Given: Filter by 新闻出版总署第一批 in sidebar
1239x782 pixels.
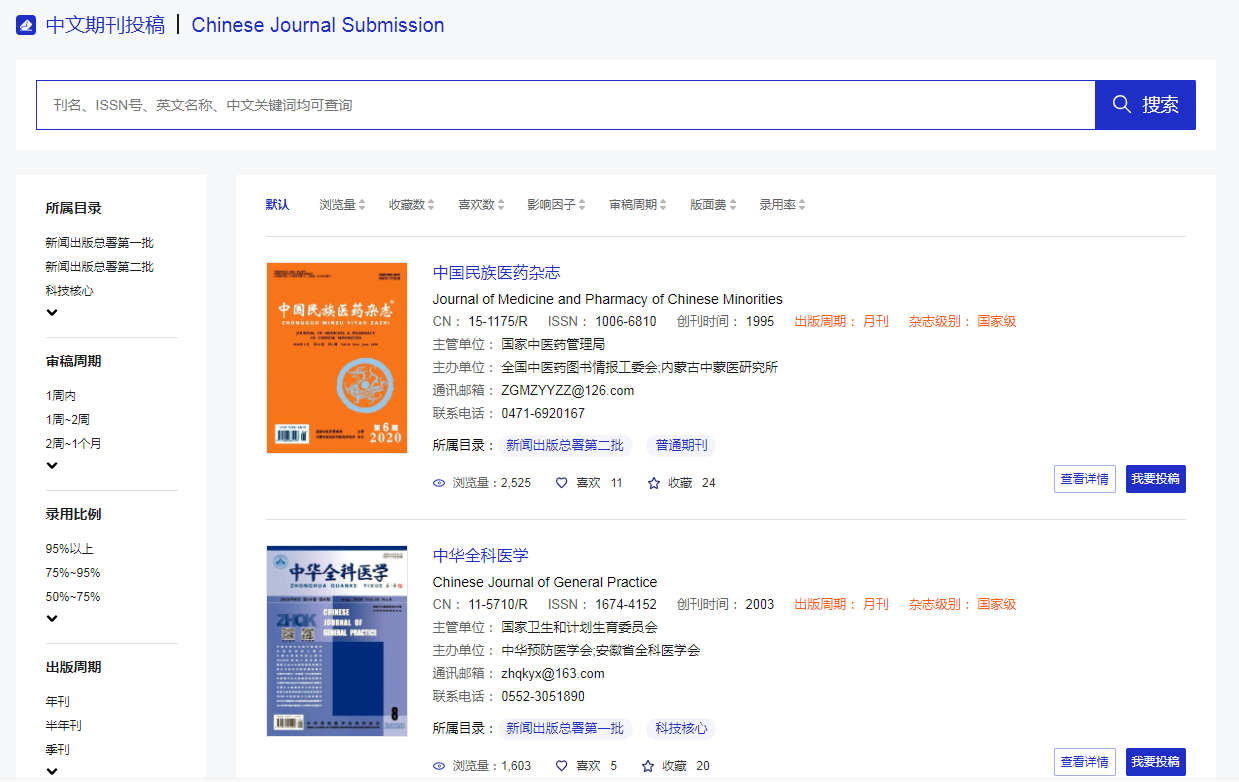Looking at the screenshot, I should click(99, 243).
